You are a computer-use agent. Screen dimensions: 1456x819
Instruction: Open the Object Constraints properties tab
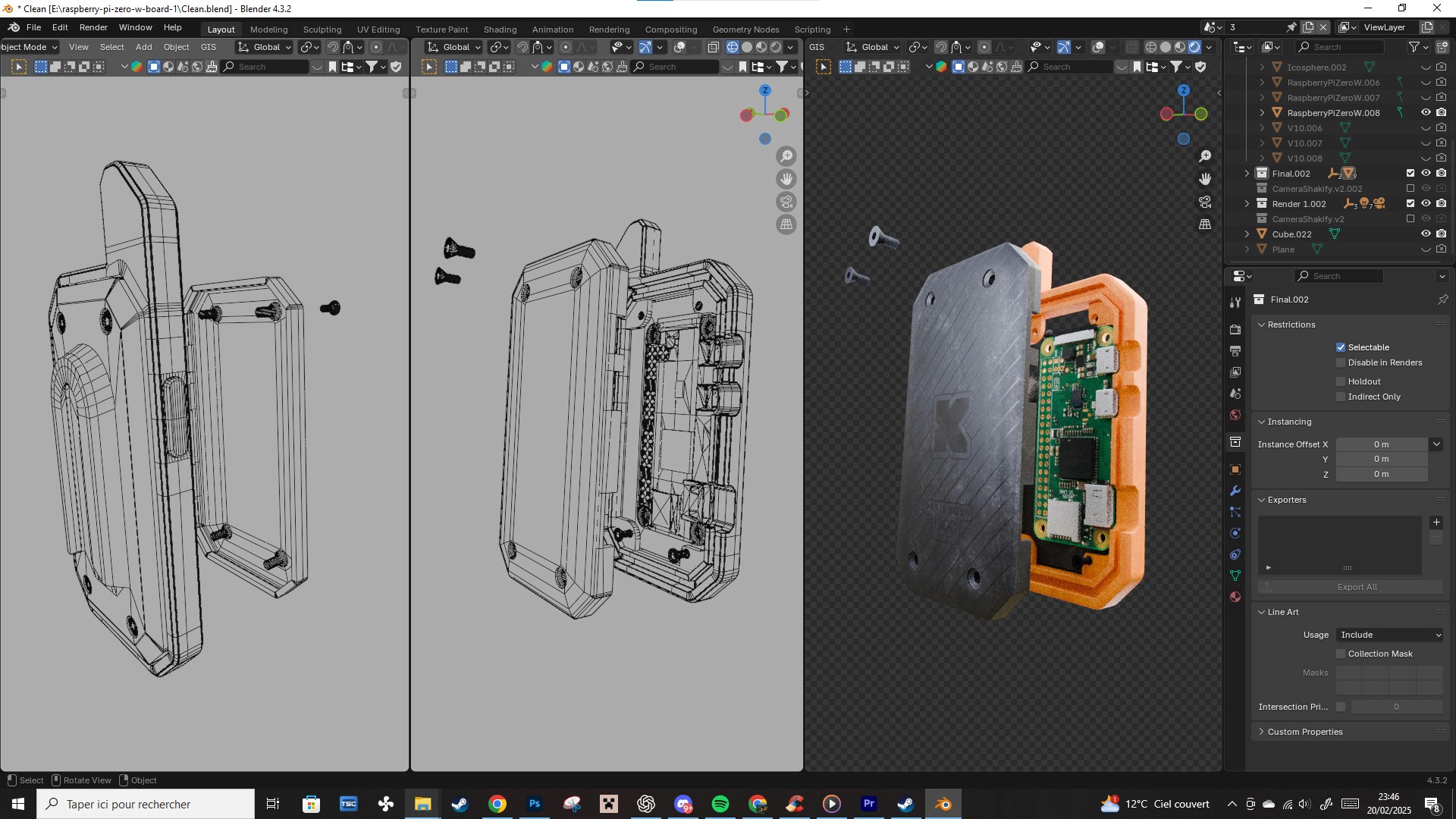(1235, 554)
